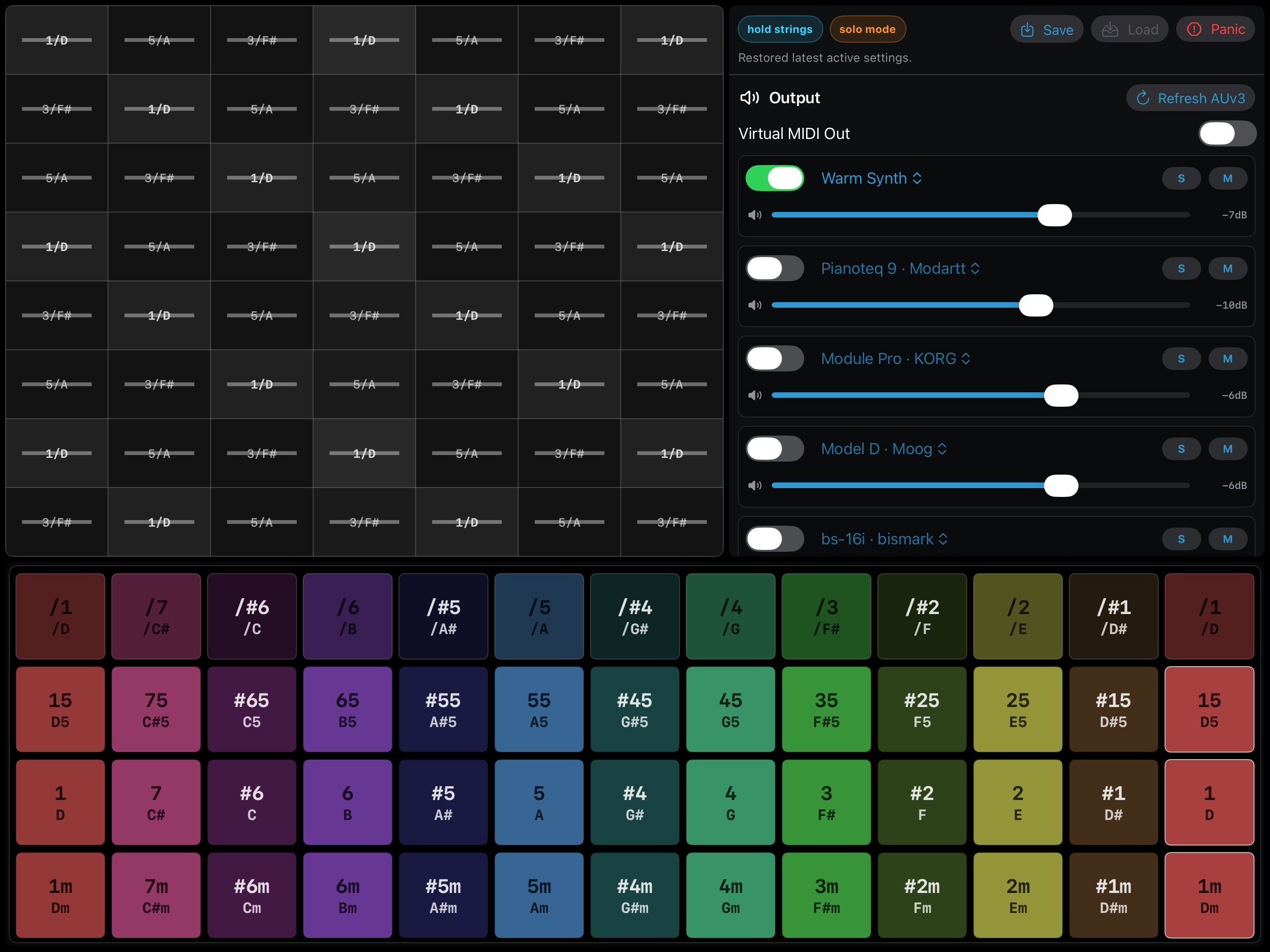Click the Refresh AUv3 circular arrow icon
The image size is (1270, 952).
pos(1143,98)
